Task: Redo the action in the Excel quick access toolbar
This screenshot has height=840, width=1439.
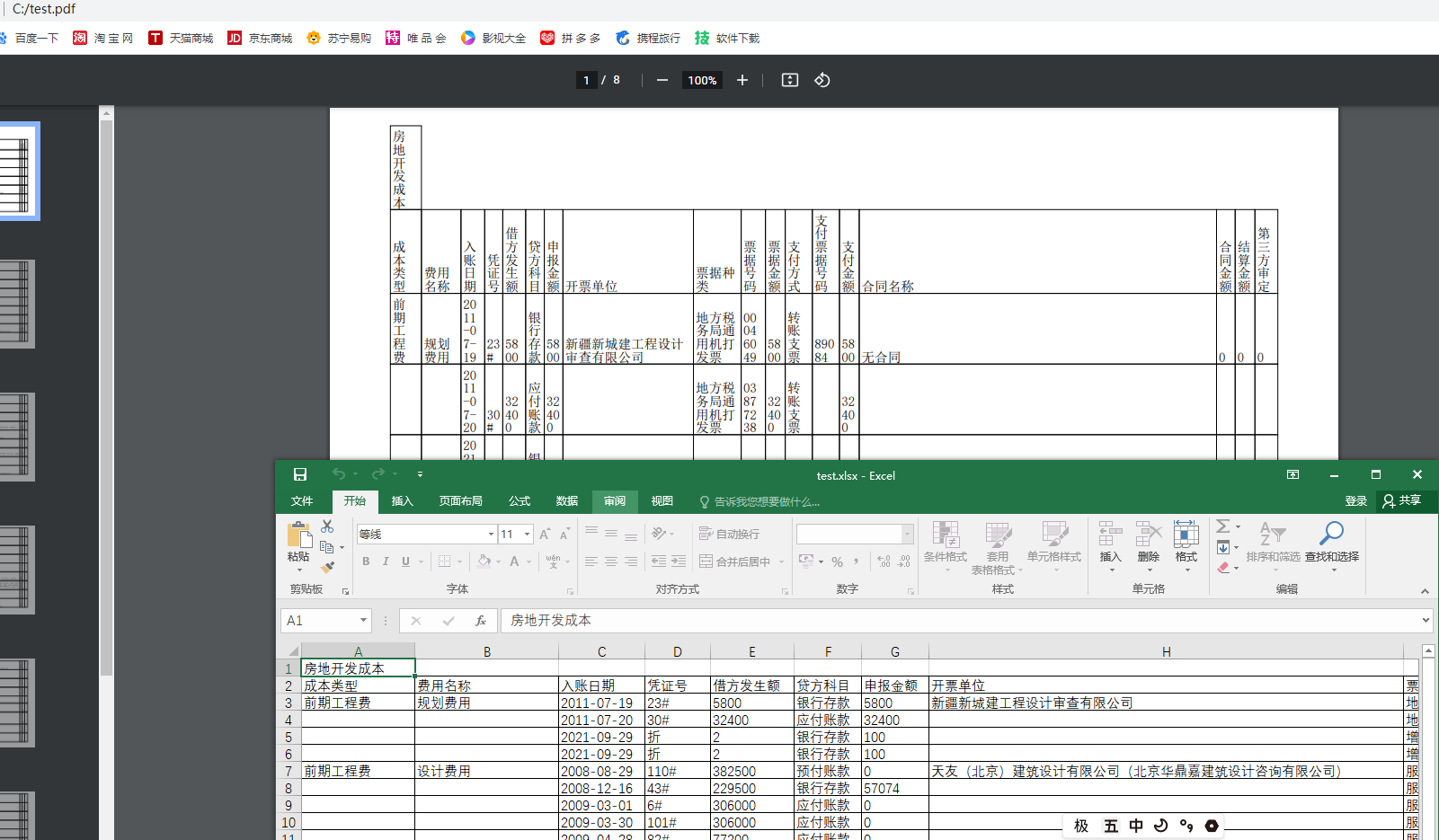Action: click(x=378, y=474)
